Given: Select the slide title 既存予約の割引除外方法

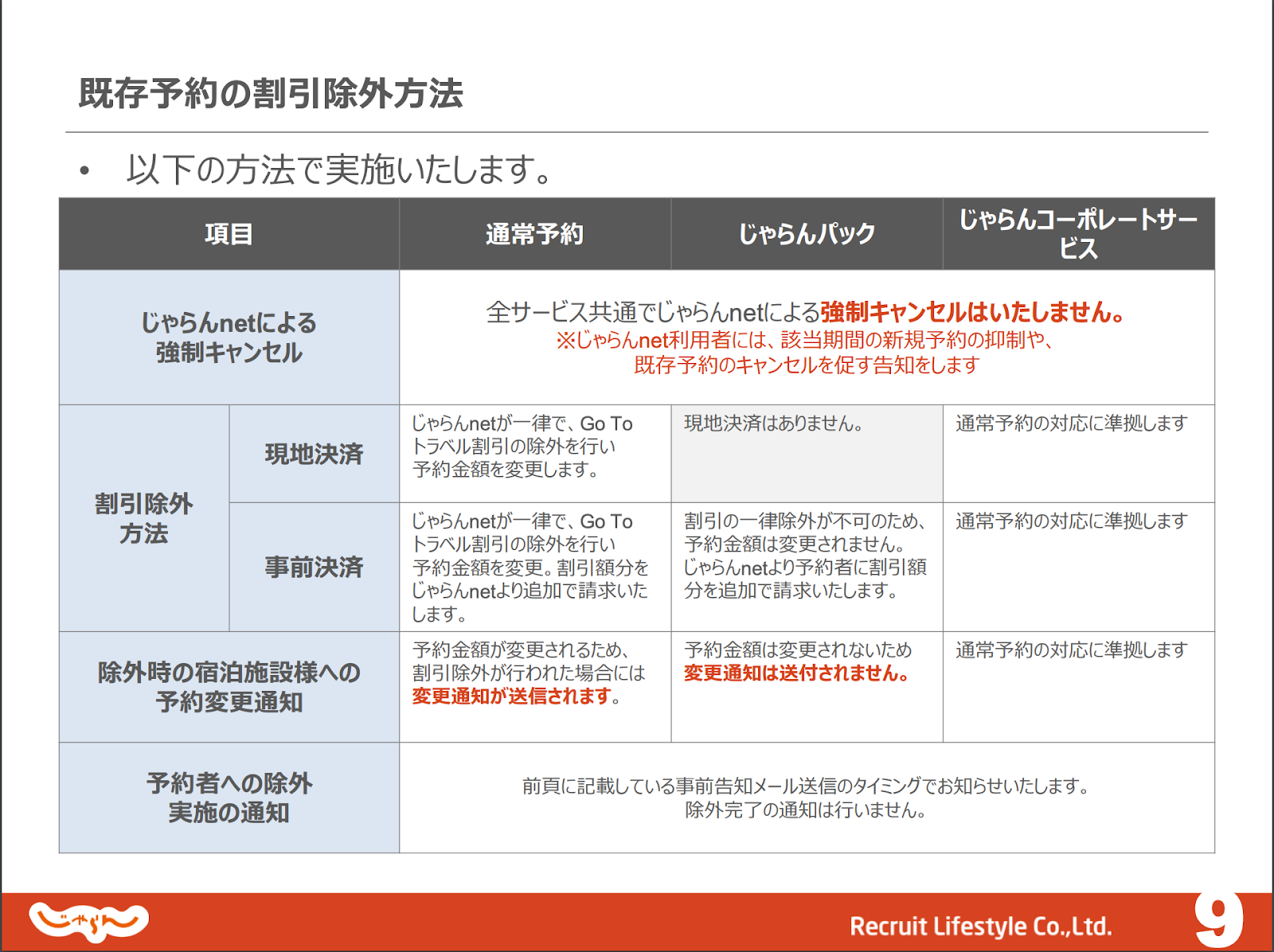Looking at the screenshot, I should (271, 93).
